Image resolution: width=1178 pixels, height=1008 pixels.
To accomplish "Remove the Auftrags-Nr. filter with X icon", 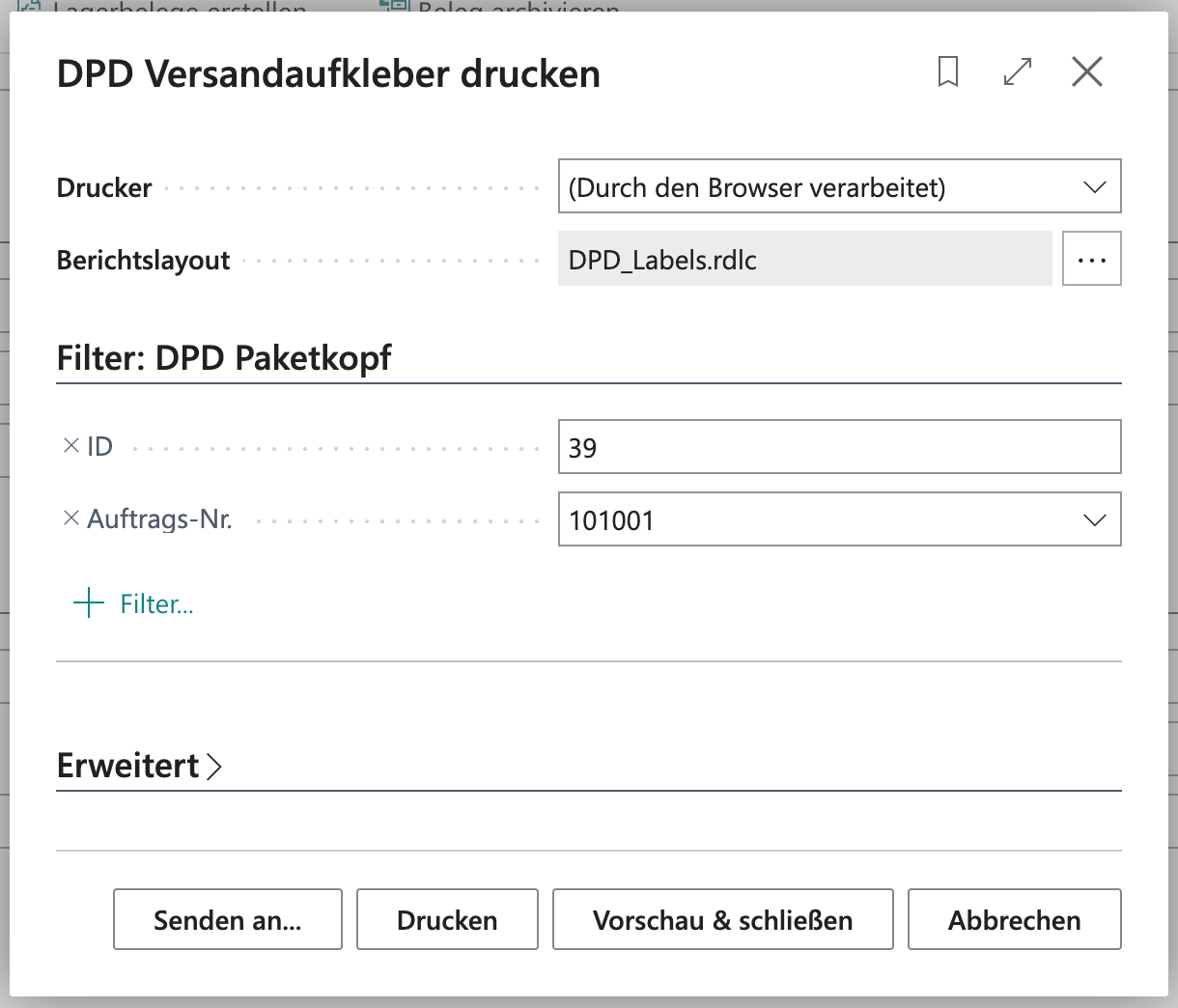I will pos(70,518).
